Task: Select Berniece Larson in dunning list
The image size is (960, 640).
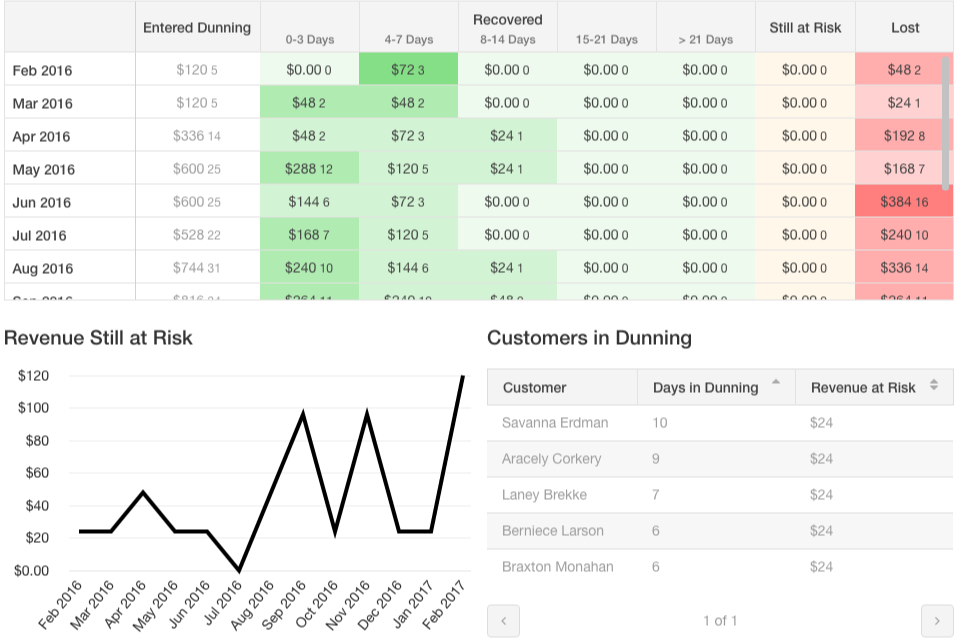Action: 551,531
